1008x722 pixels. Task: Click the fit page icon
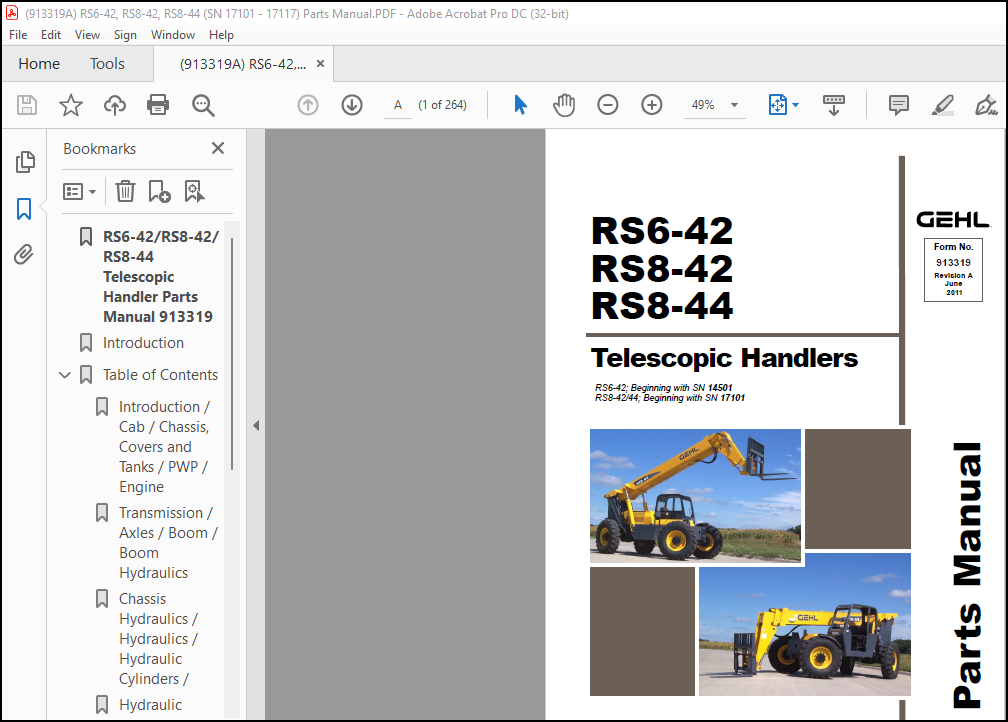[777, 105]
